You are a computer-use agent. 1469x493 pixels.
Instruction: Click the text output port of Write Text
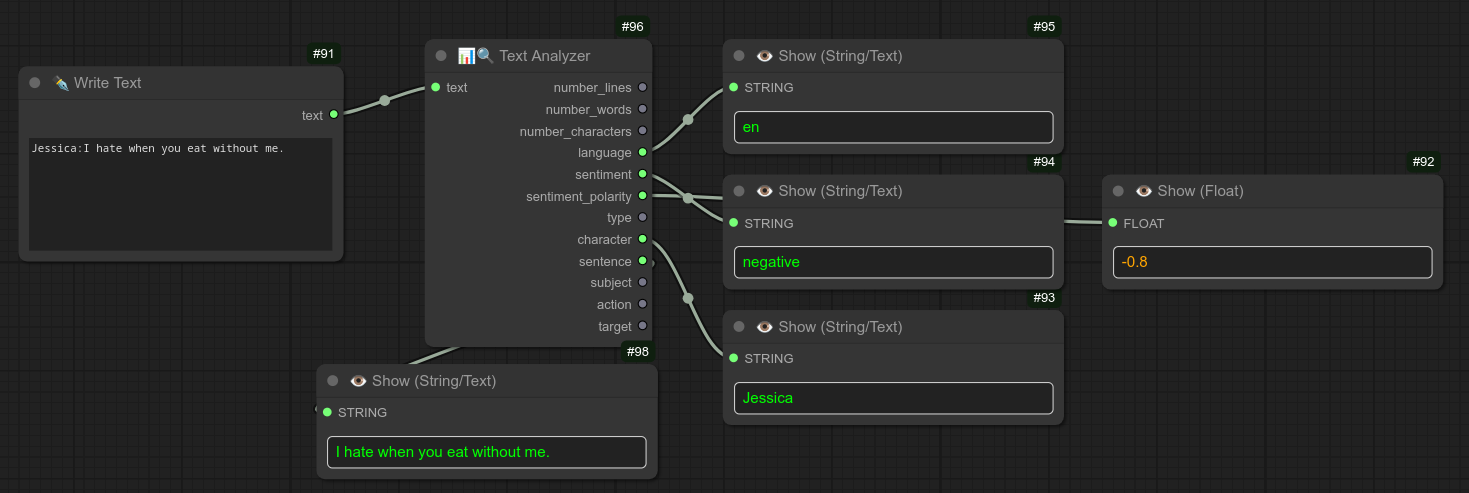334,115
